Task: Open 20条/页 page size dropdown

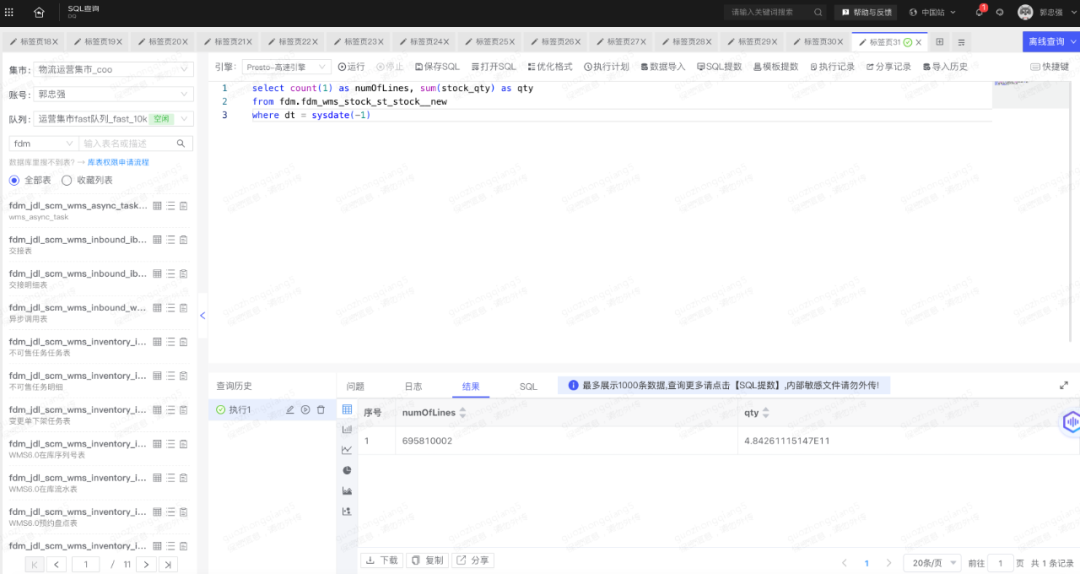Action: coord(932,563)
